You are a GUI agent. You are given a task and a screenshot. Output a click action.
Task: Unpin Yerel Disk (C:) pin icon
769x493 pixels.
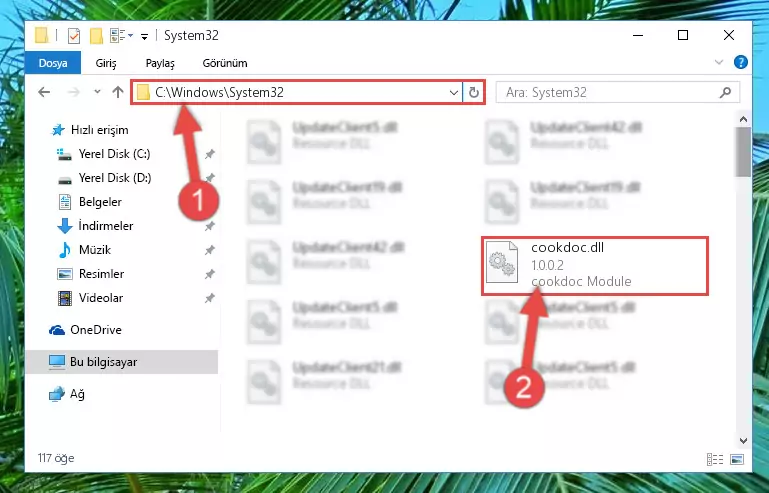209,154
